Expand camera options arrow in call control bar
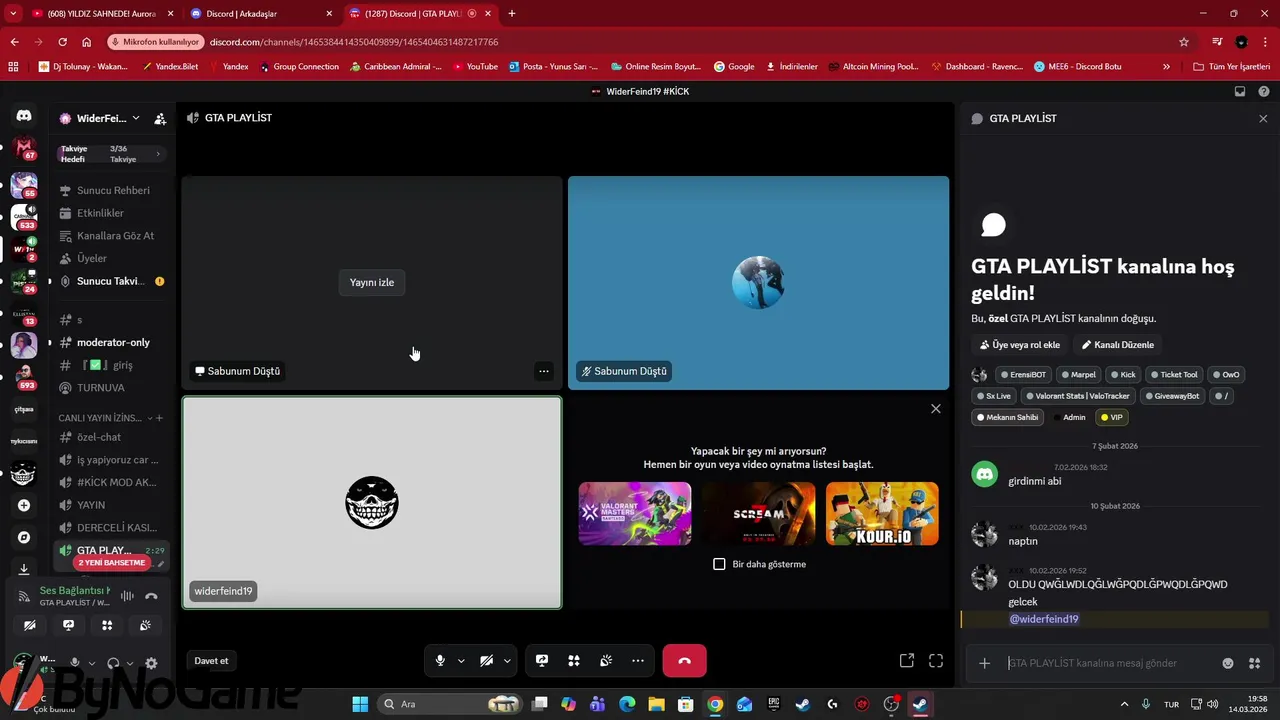This screenshot has height=720, width=1280. point(507,661)
